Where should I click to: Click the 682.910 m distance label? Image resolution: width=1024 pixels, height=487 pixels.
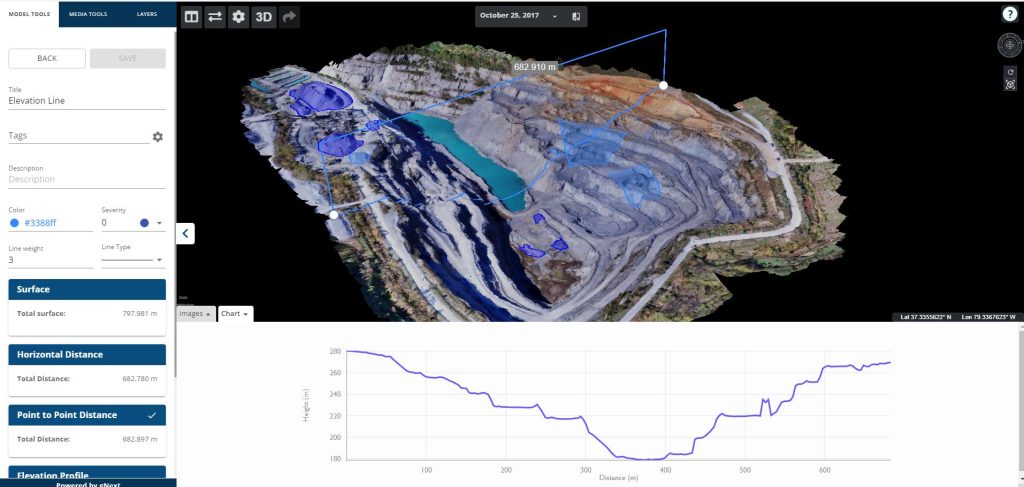535,67
